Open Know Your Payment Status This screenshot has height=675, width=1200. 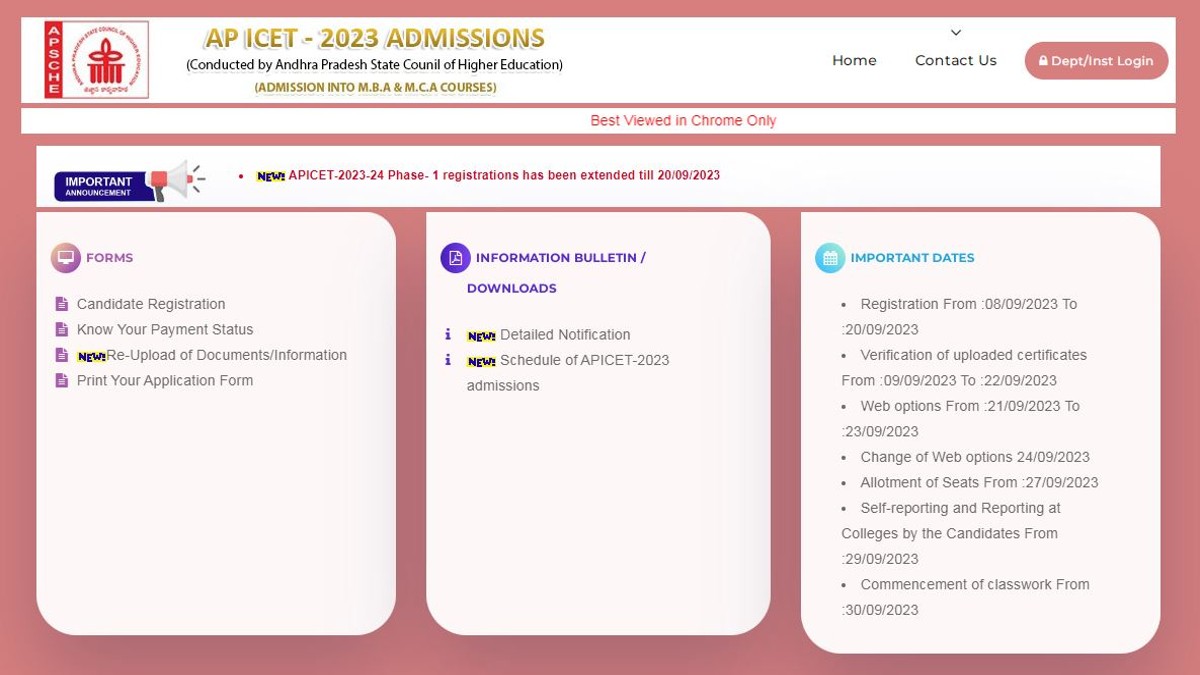pos(165,330)
